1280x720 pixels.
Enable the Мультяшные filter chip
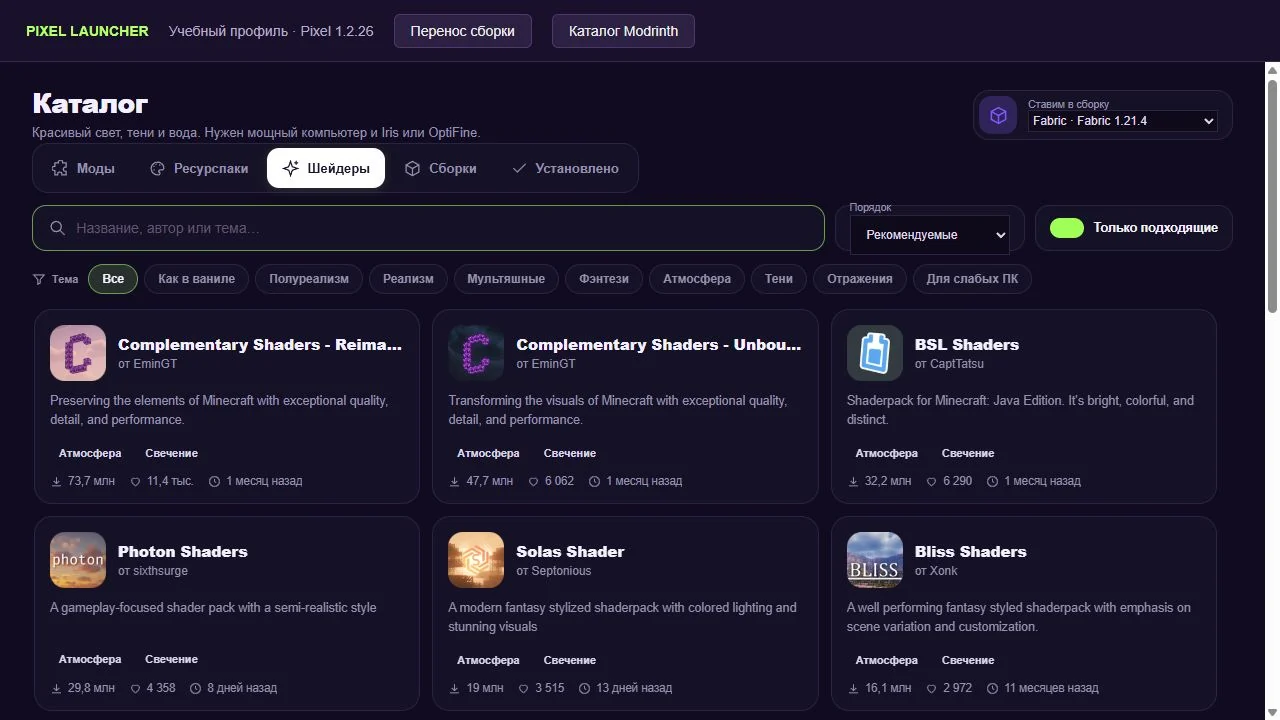pyautogui.click(x=506, y=279)
